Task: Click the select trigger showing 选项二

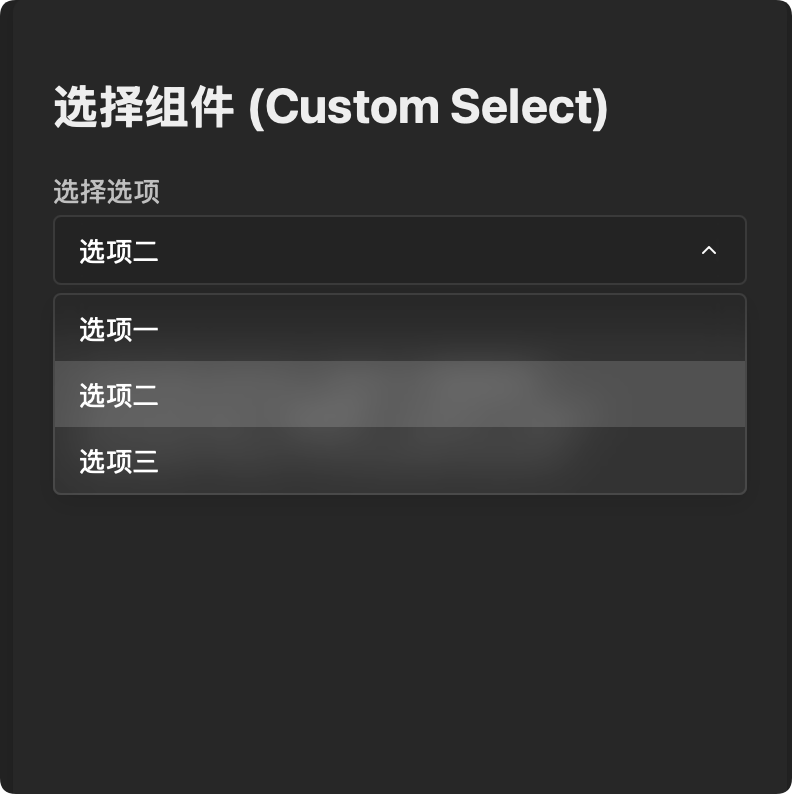Action: click(x=399, y=251)
